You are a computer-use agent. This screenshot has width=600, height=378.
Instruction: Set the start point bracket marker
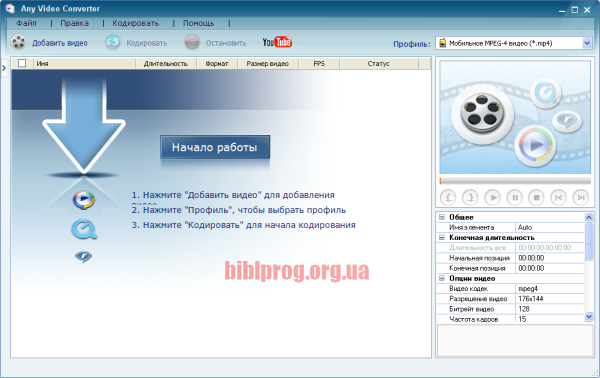(448, 197)
